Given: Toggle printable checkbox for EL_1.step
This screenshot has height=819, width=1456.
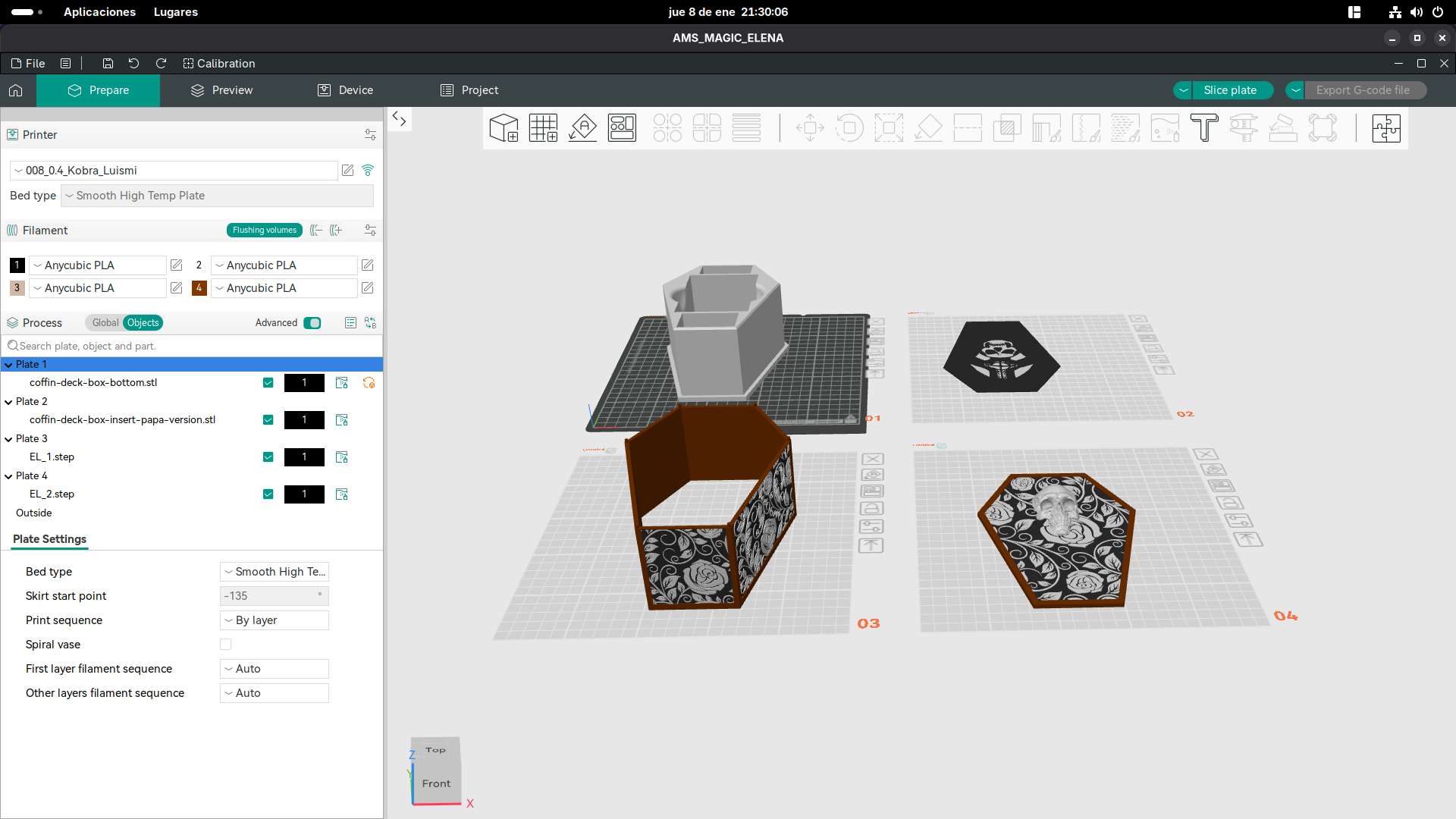Looking at the screenshot, I should point(268,457).
